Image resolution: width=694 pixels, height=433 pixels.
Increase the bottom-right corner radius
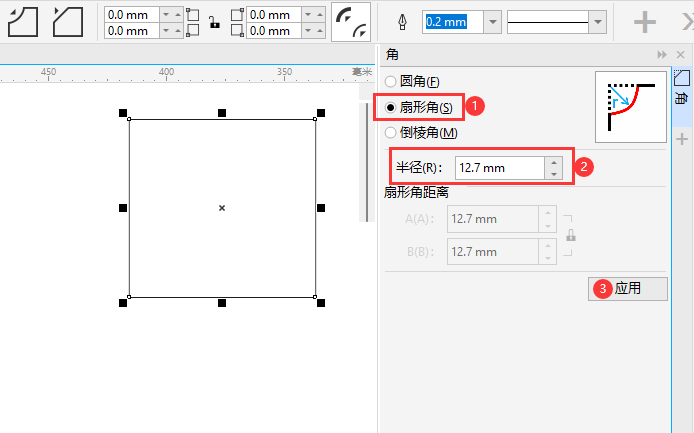click(320, 31)
